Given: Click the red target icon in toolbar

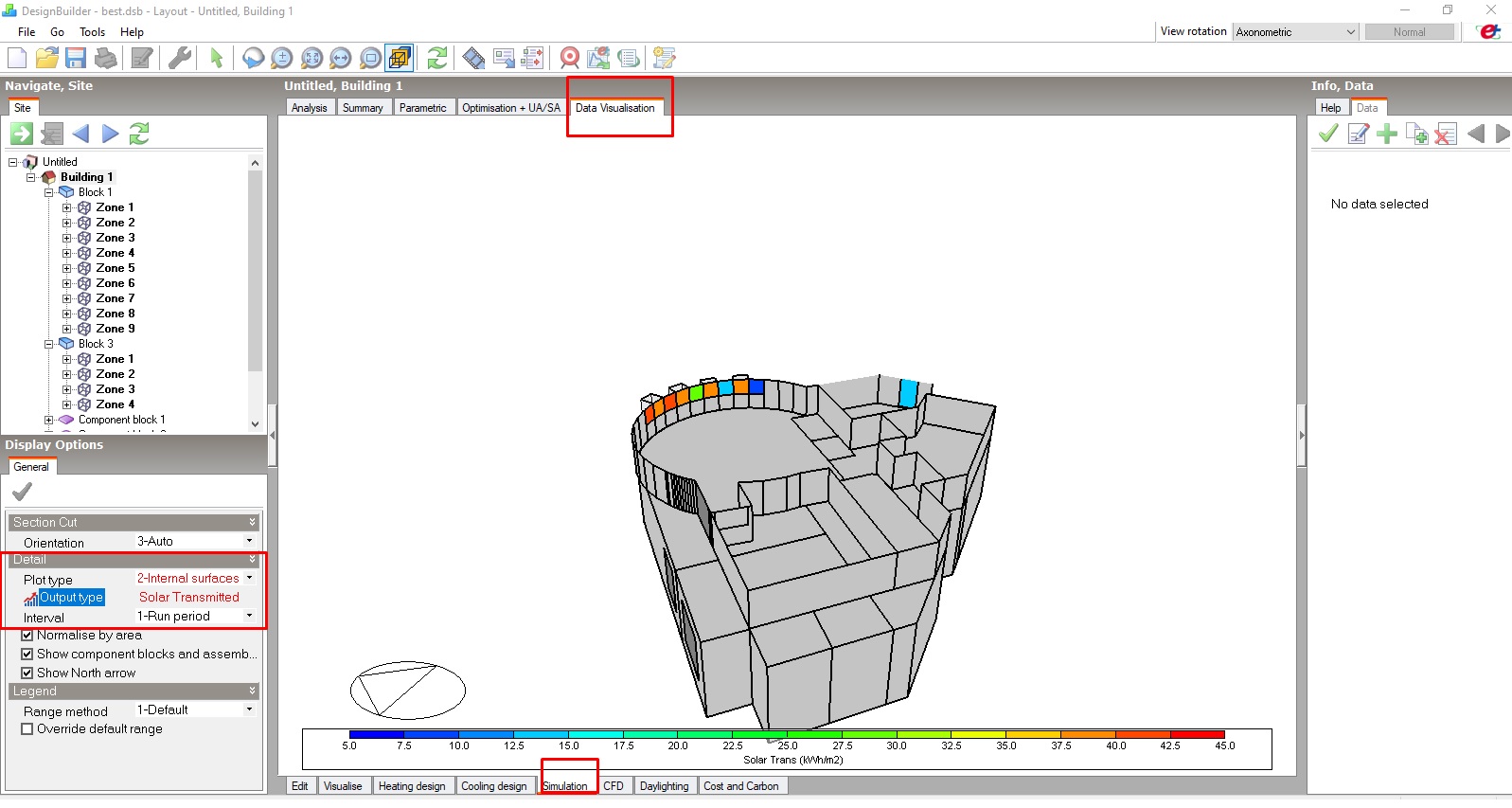Looking at the screenshot, I should pyautogui.click(x=569, y=58).
